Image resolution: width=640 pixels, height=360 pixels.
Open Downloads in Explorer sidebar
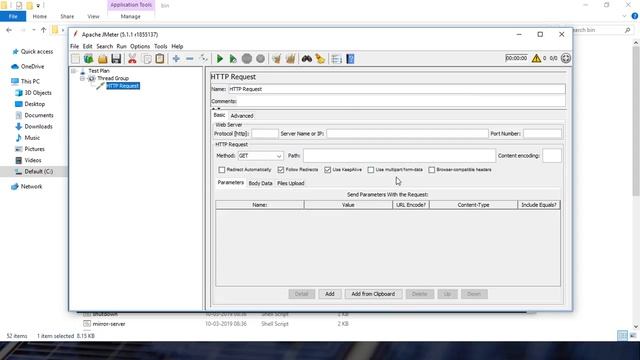coord(38,127)
